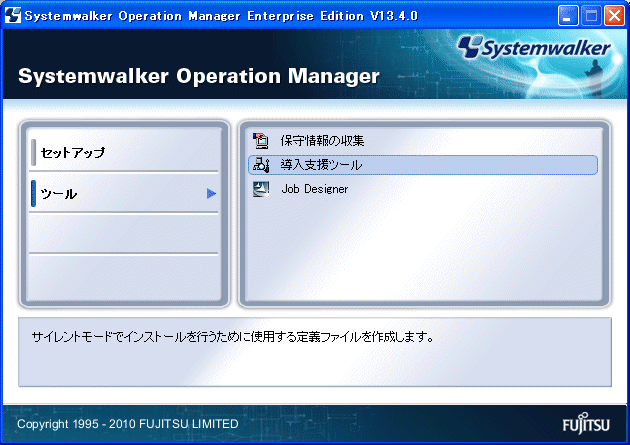630x445 pixels.
Task: Click the FUJITSU logo in footer
Action: point(586,423)
